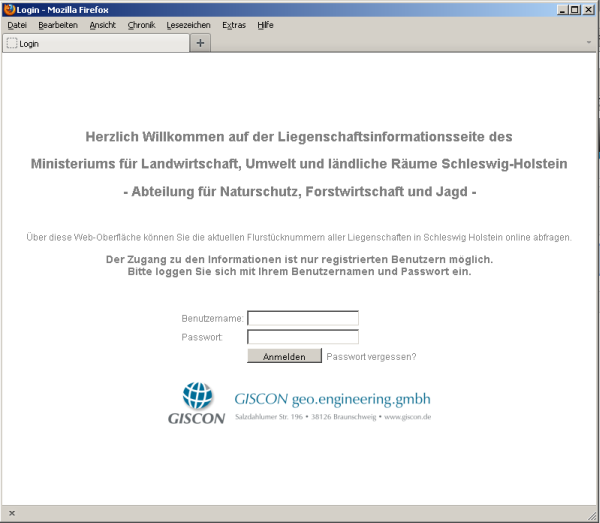Open a new tab with the plus button

click(200, 43)
